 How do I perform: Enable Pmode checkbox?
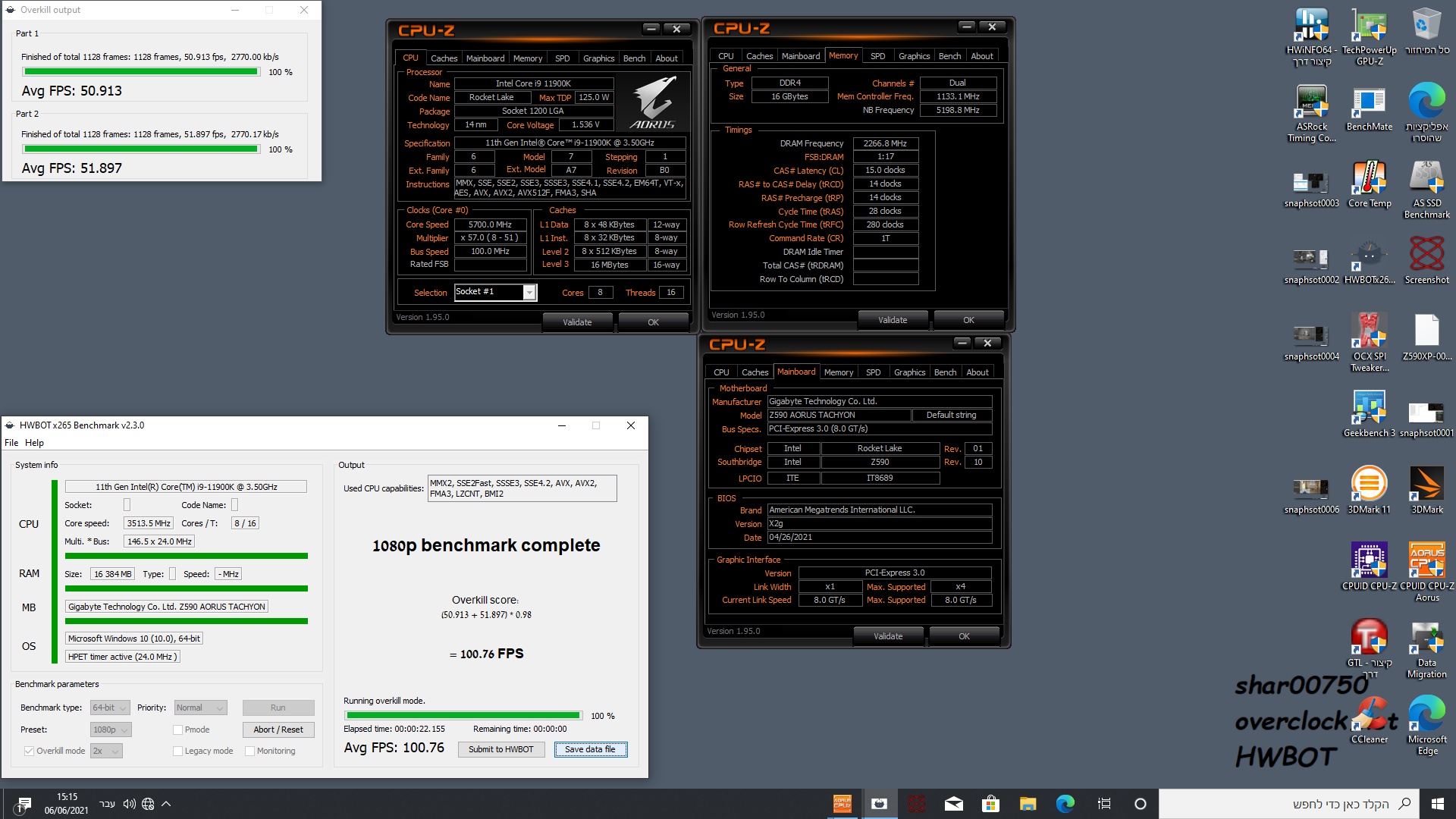(x=177, y=730)
